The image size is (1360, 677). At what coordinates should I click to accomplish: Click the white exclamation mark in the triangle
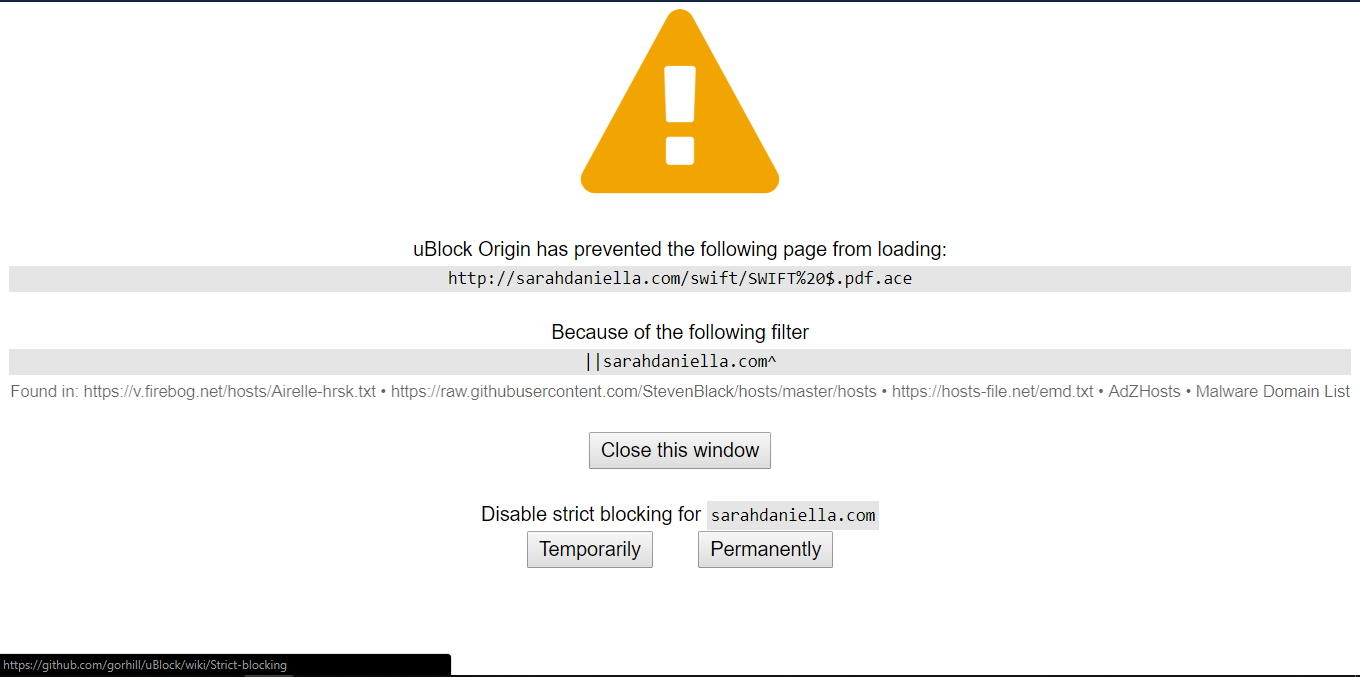point(680,115)
